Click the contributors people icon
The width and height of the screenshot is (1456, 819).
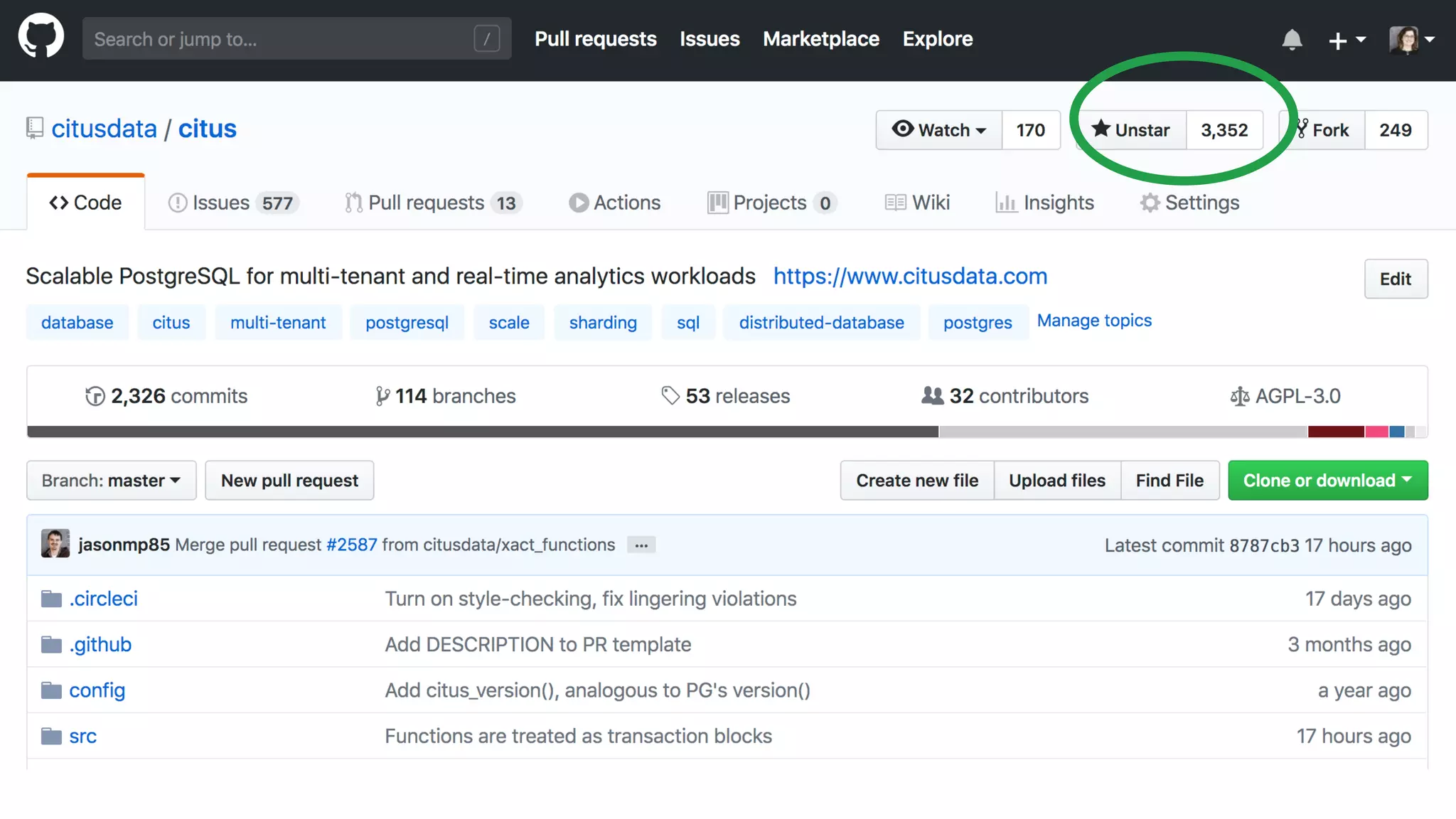[x=932, y=395]
